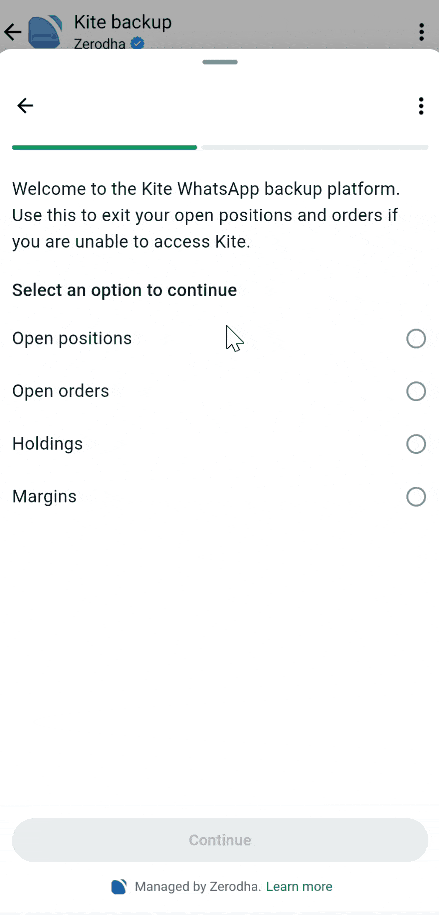Select the Open orders radio button
439x915 pixels.
tap(416, 391)
